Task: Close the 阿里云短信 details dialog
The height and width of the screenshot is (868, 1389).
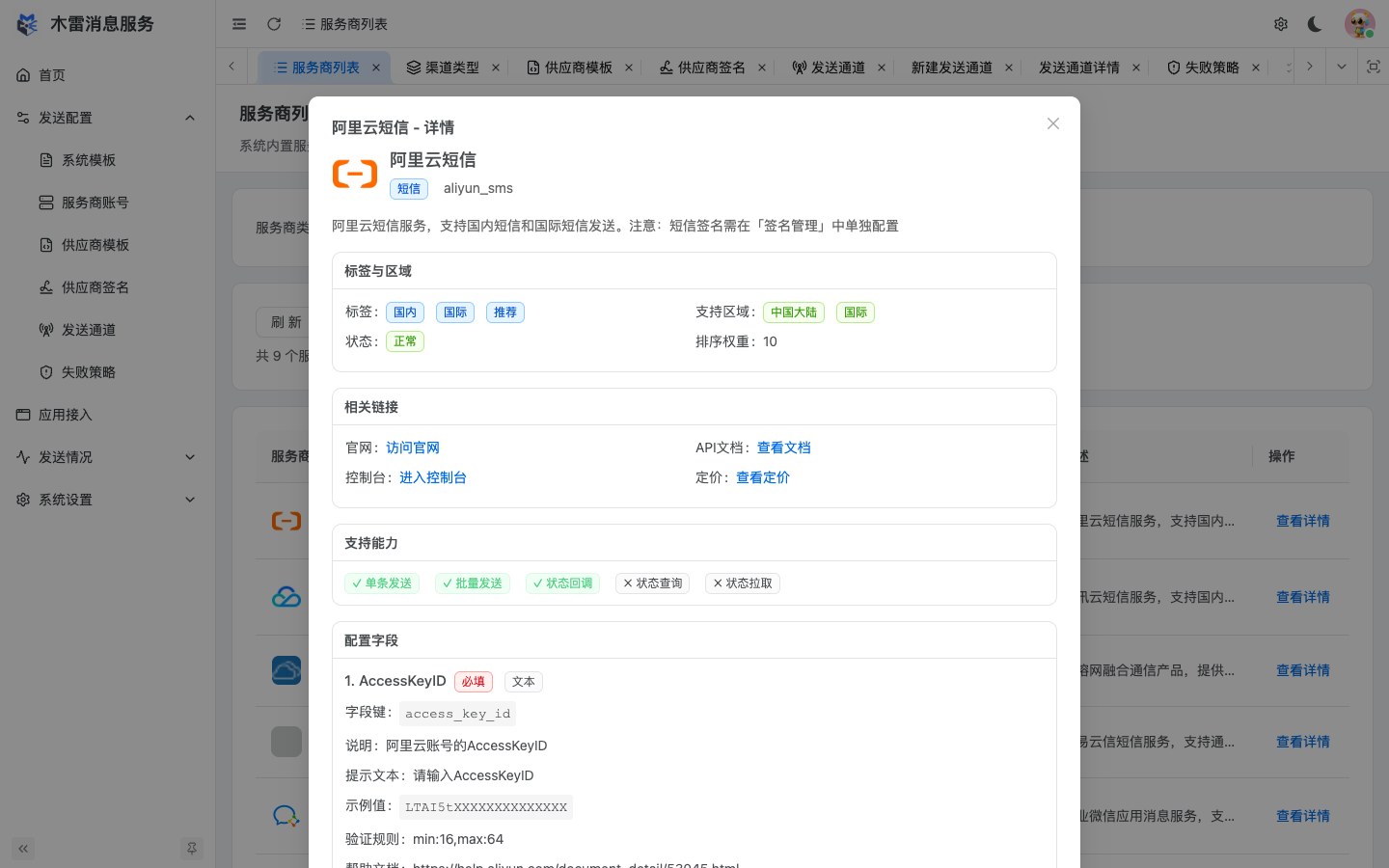Action: (x=1053, y=123)
